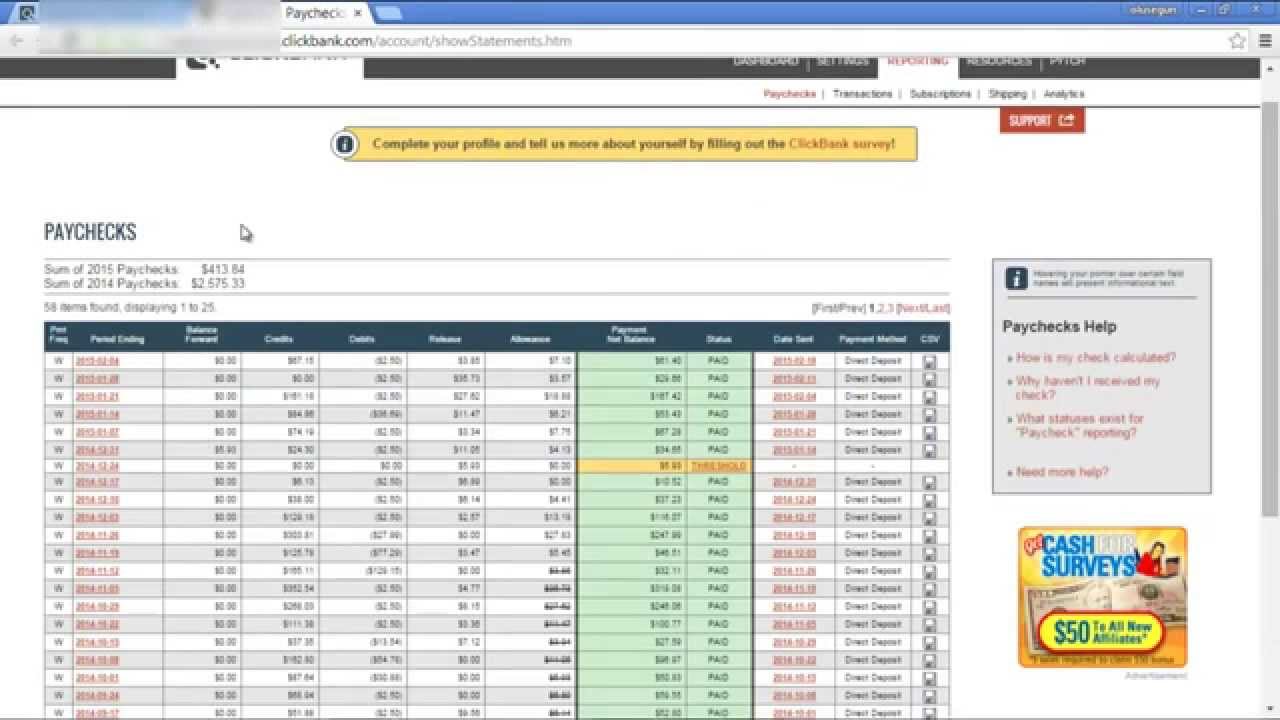
Task: Open the Date Sent 2014-12-31 link
Action: (794, 483)
